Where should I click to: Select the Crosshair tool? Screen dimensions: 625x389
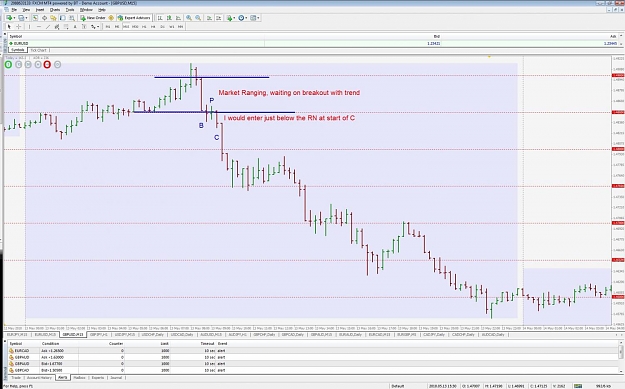[18, 27]
